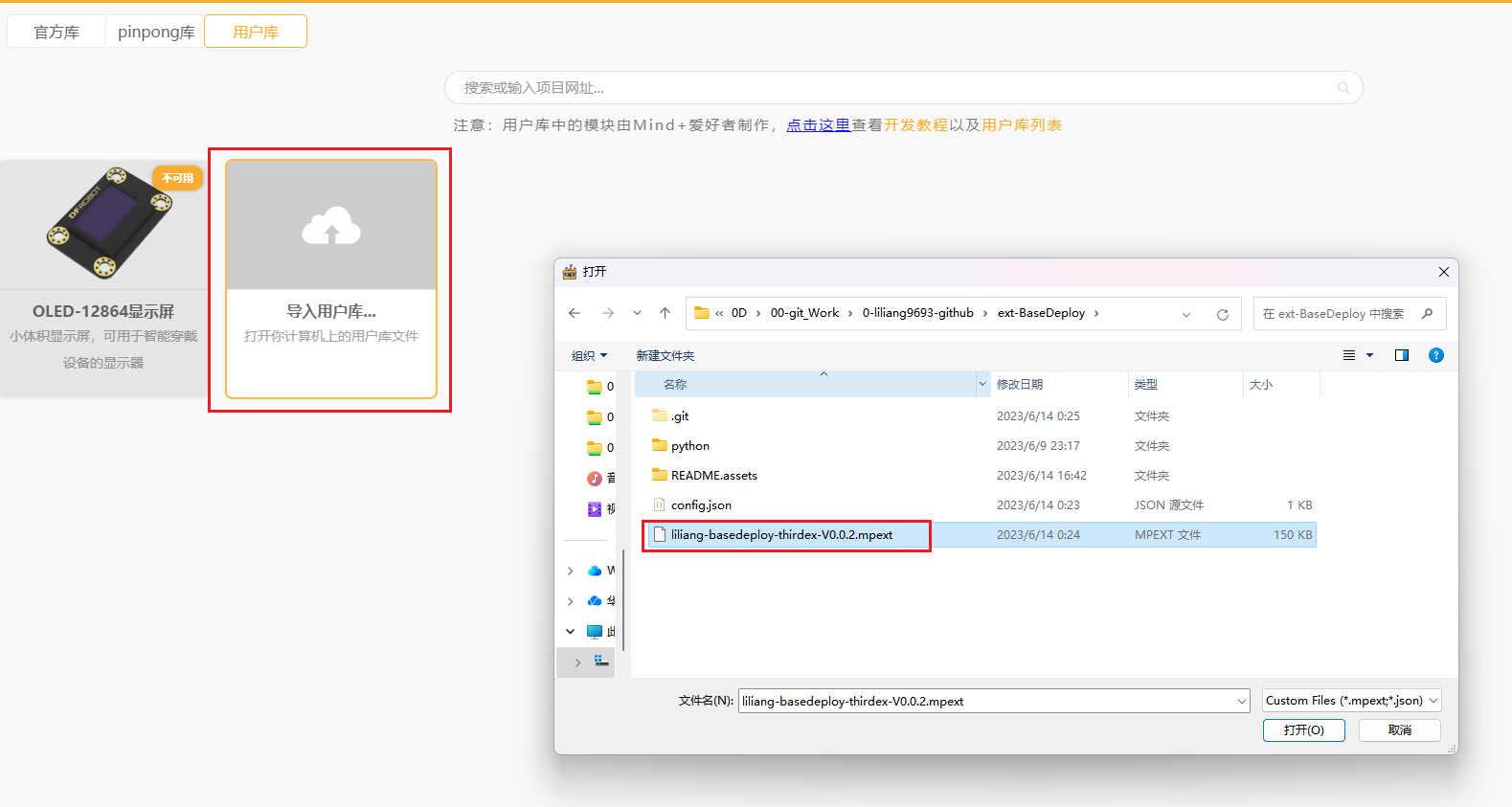The image size is (1512, 807).
Task: Click the ext-BaseDeploy search box
Action: [x=1349, y=313]
